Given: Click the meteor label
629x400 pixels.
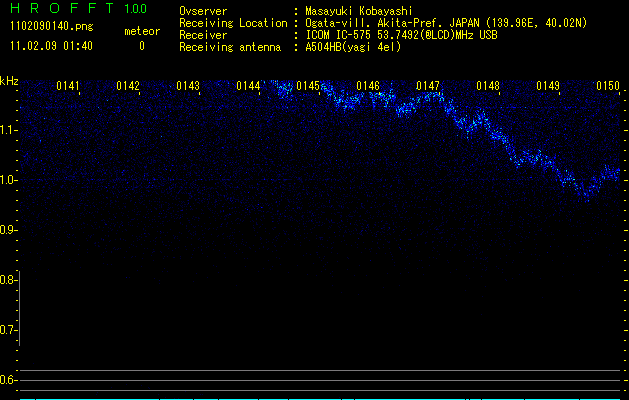Looking at the screenshot, I should click(142, 31).
